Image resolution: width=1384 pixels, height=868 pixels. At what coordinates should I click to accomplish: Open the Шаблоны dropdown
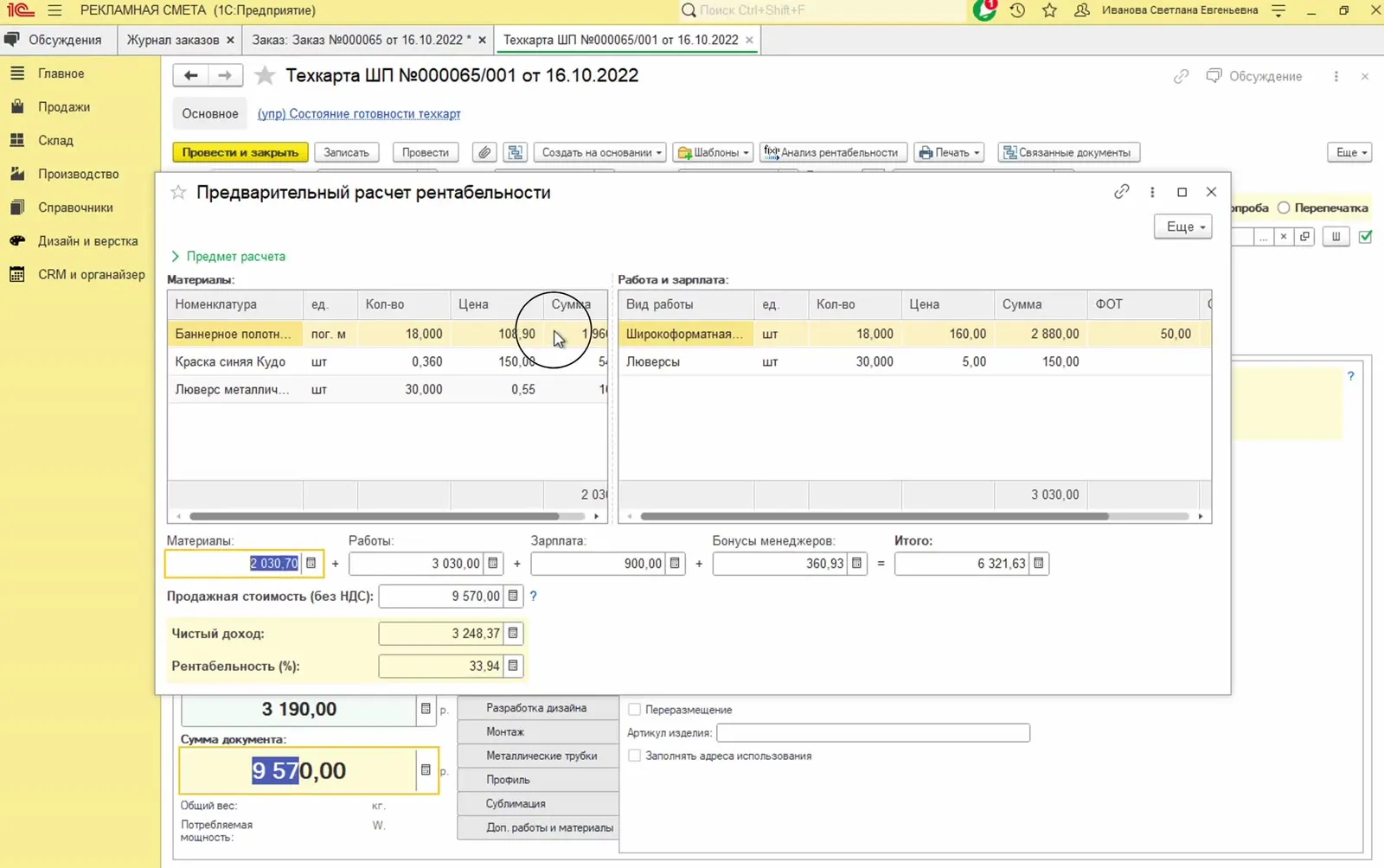713,152
